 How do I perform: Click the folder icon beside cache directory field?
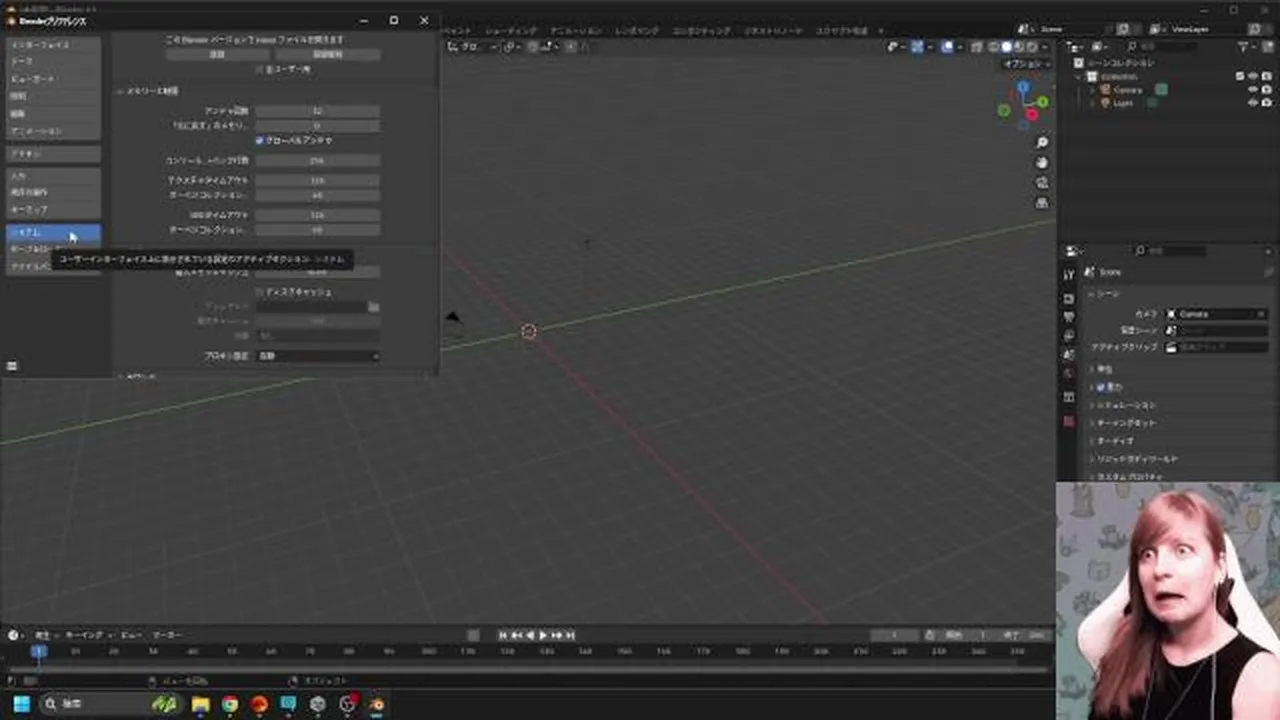(373, 307)
